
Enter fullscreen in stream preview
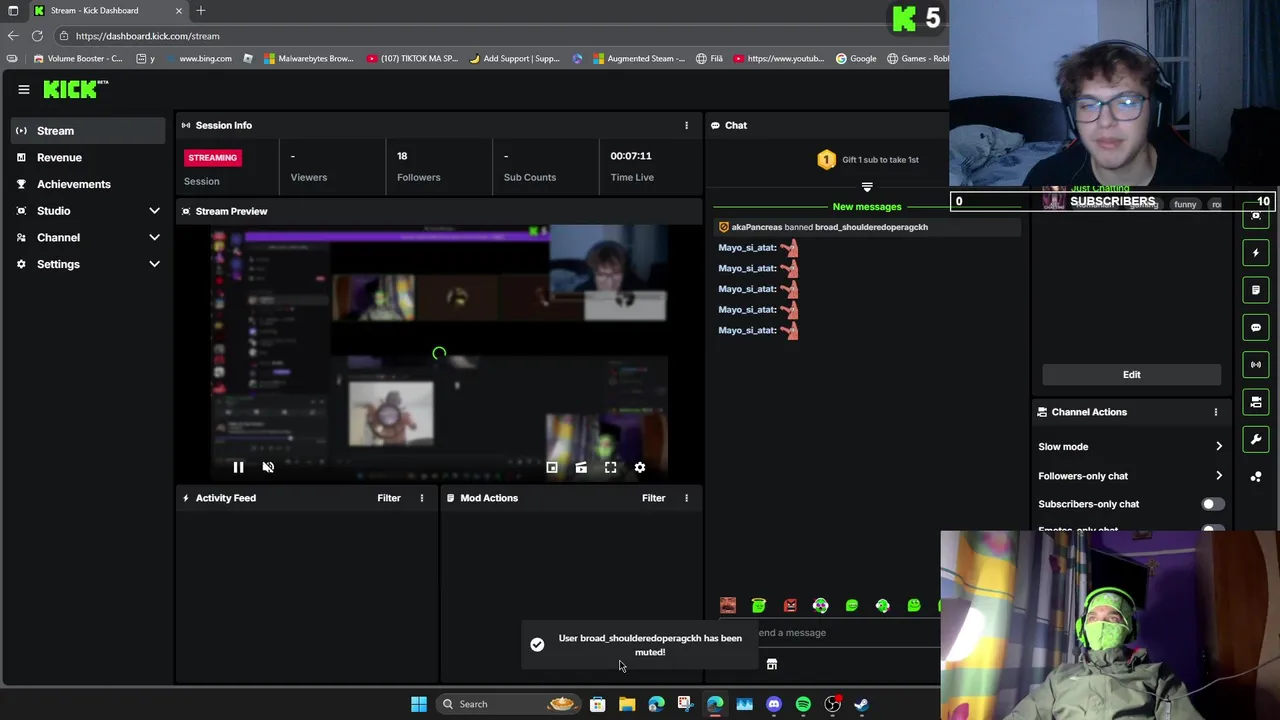pyautogui.click(x=611, y=467)
